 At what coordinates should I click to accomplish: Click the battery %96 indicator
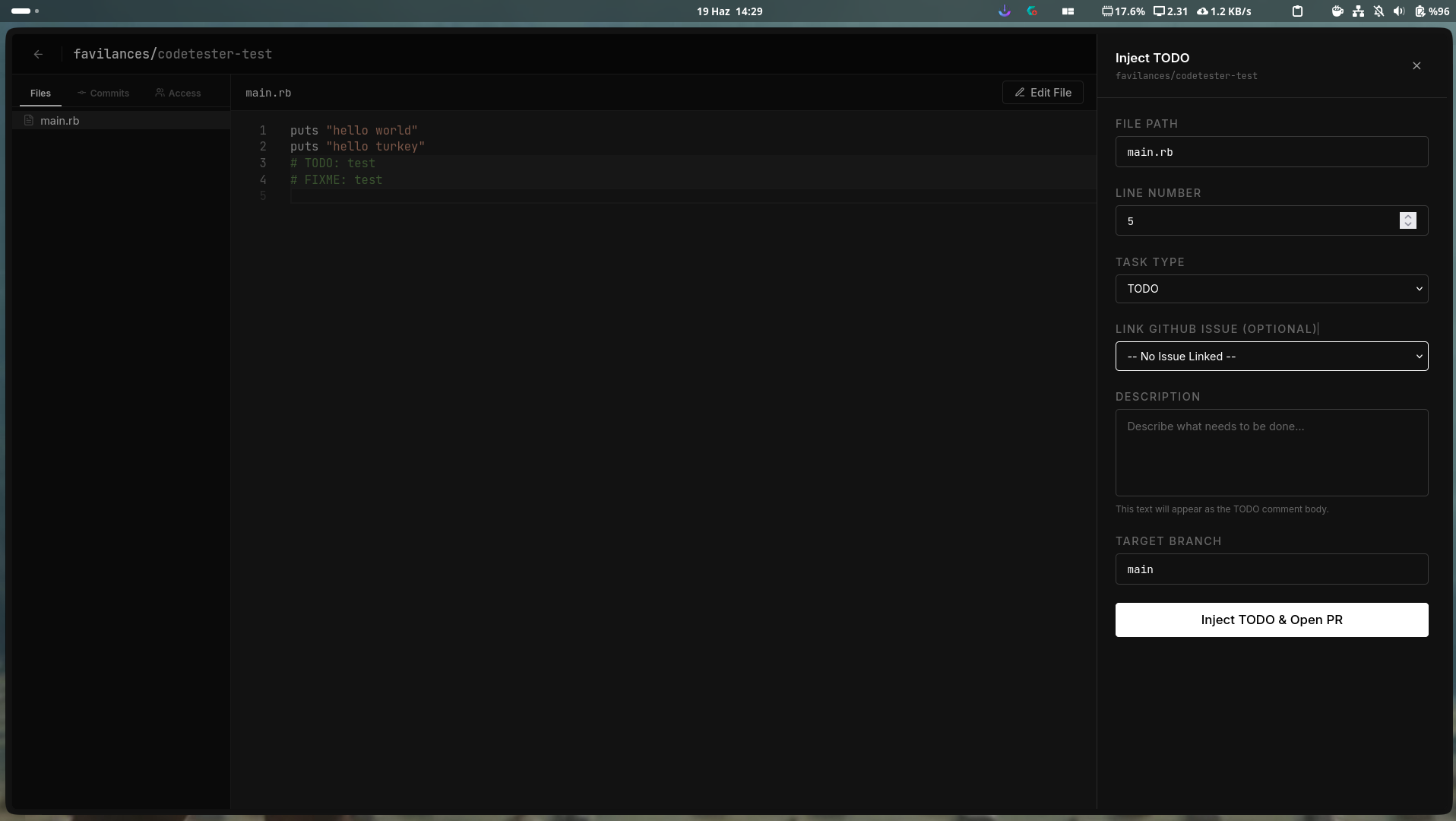click(1432, 11)
